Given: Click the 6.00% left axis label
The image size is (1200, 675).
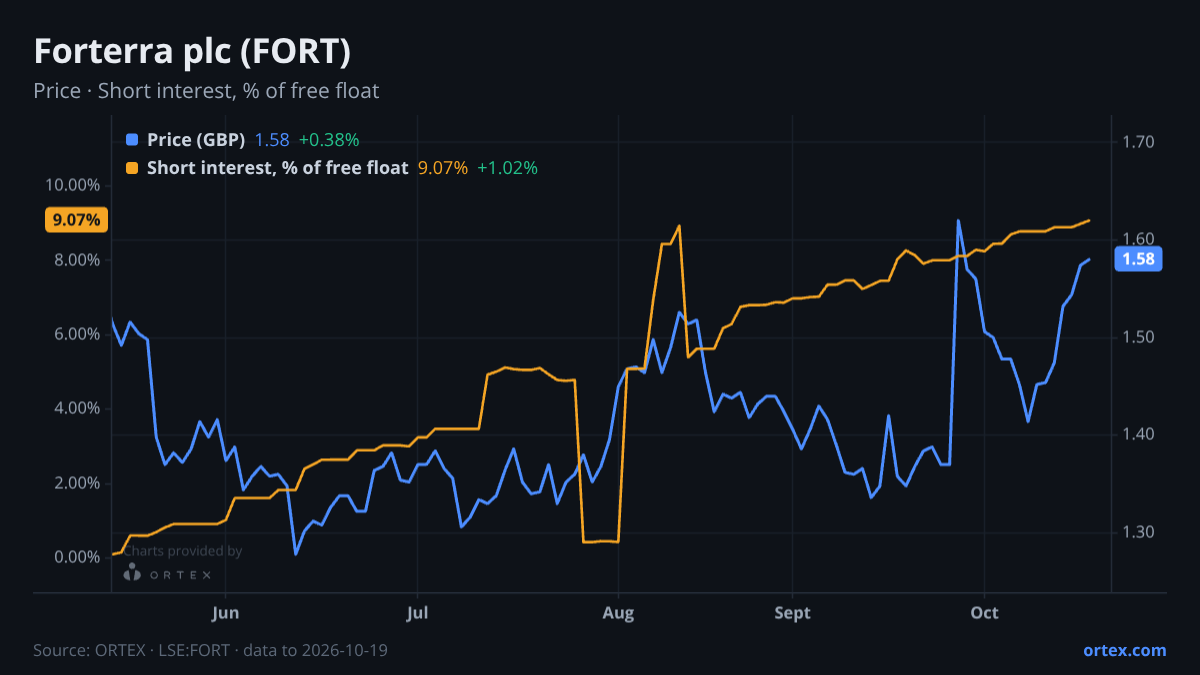Looking at the screenshot, I should tap(75, 334).
